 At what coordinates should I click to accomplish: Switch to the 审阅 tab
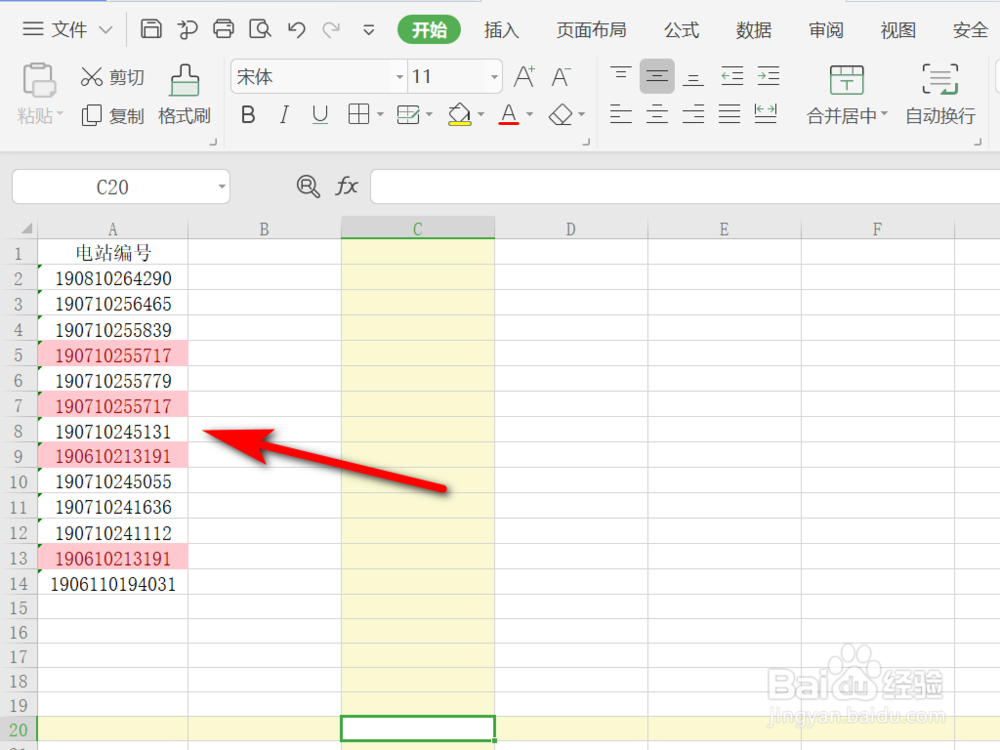(x=826, y=30)
